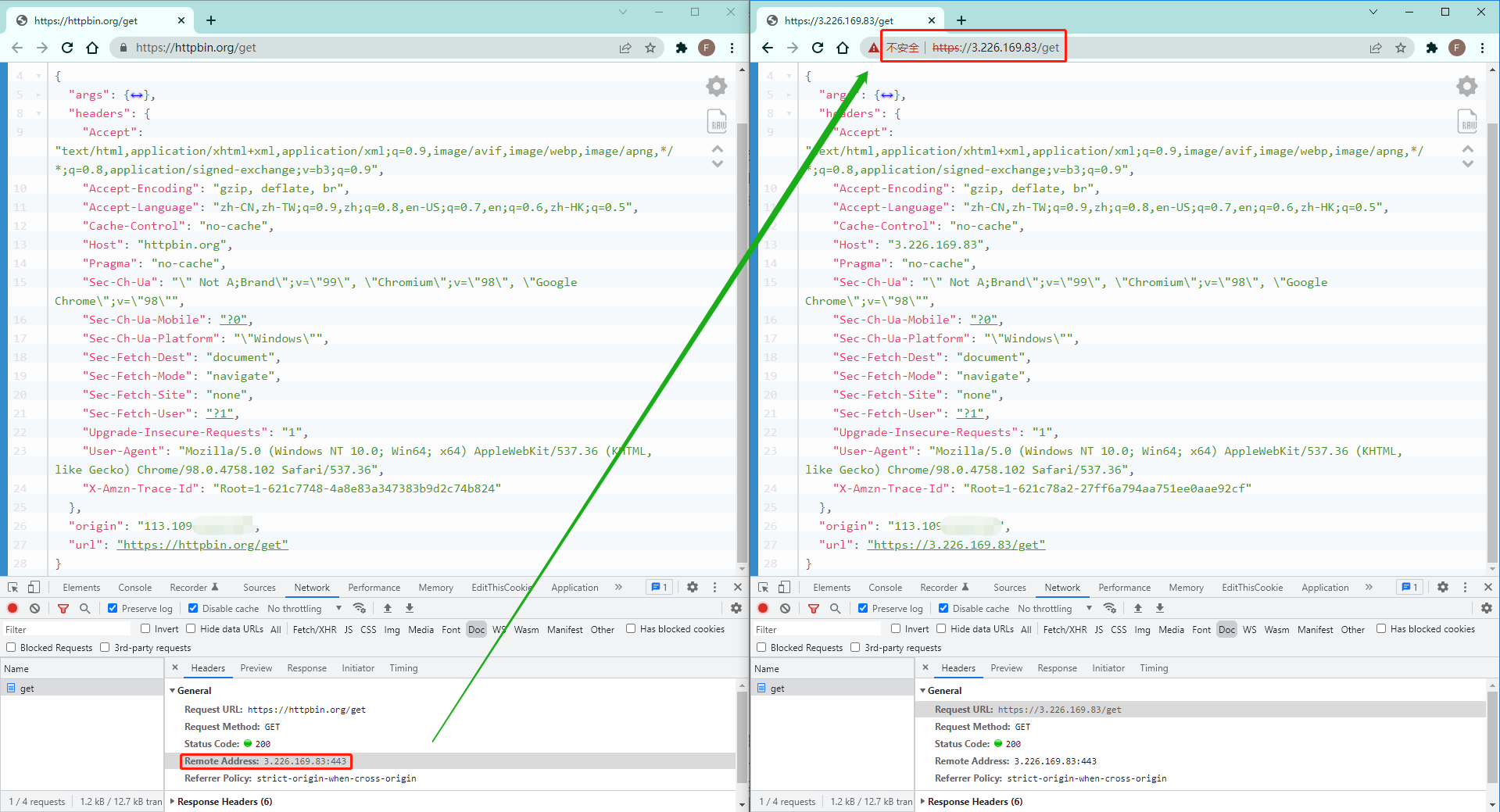Image resolution: width=1500 pixels, height=812 pixels.
Task: Filter by Doc type in right DevTools
Action: coord(1227,629)
